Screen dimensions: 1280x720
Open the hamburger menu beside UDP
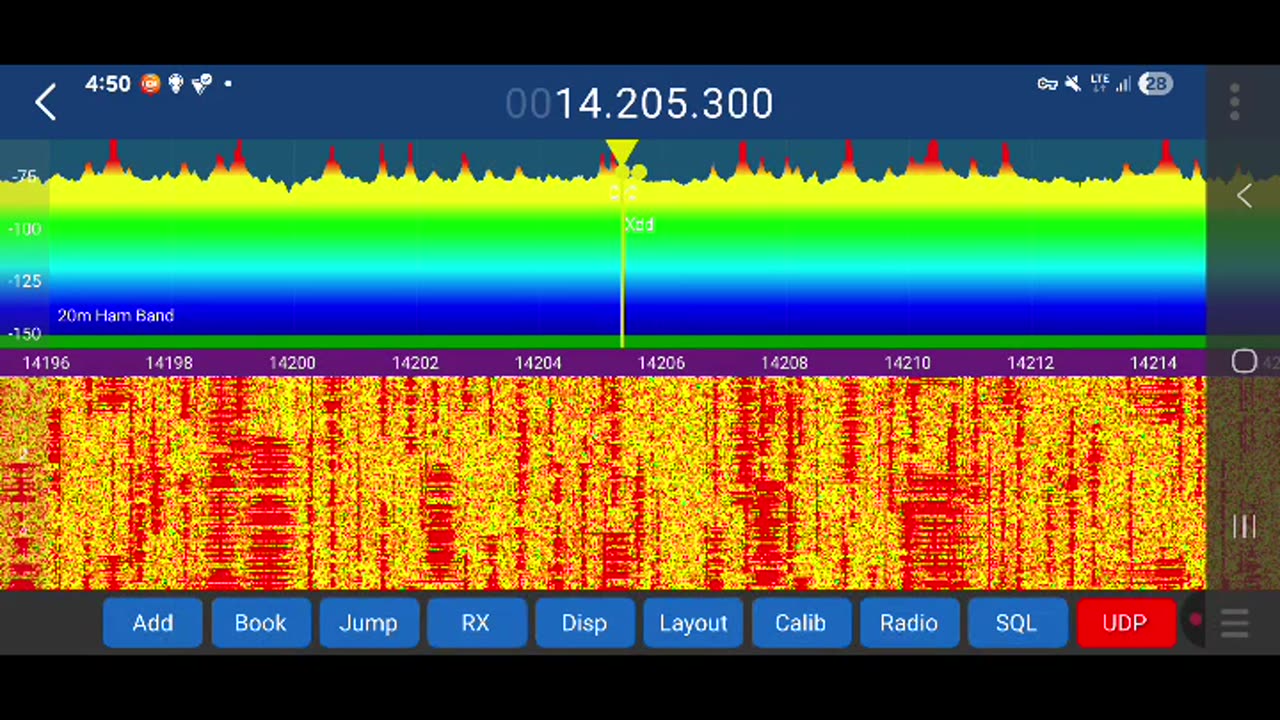1235,623
